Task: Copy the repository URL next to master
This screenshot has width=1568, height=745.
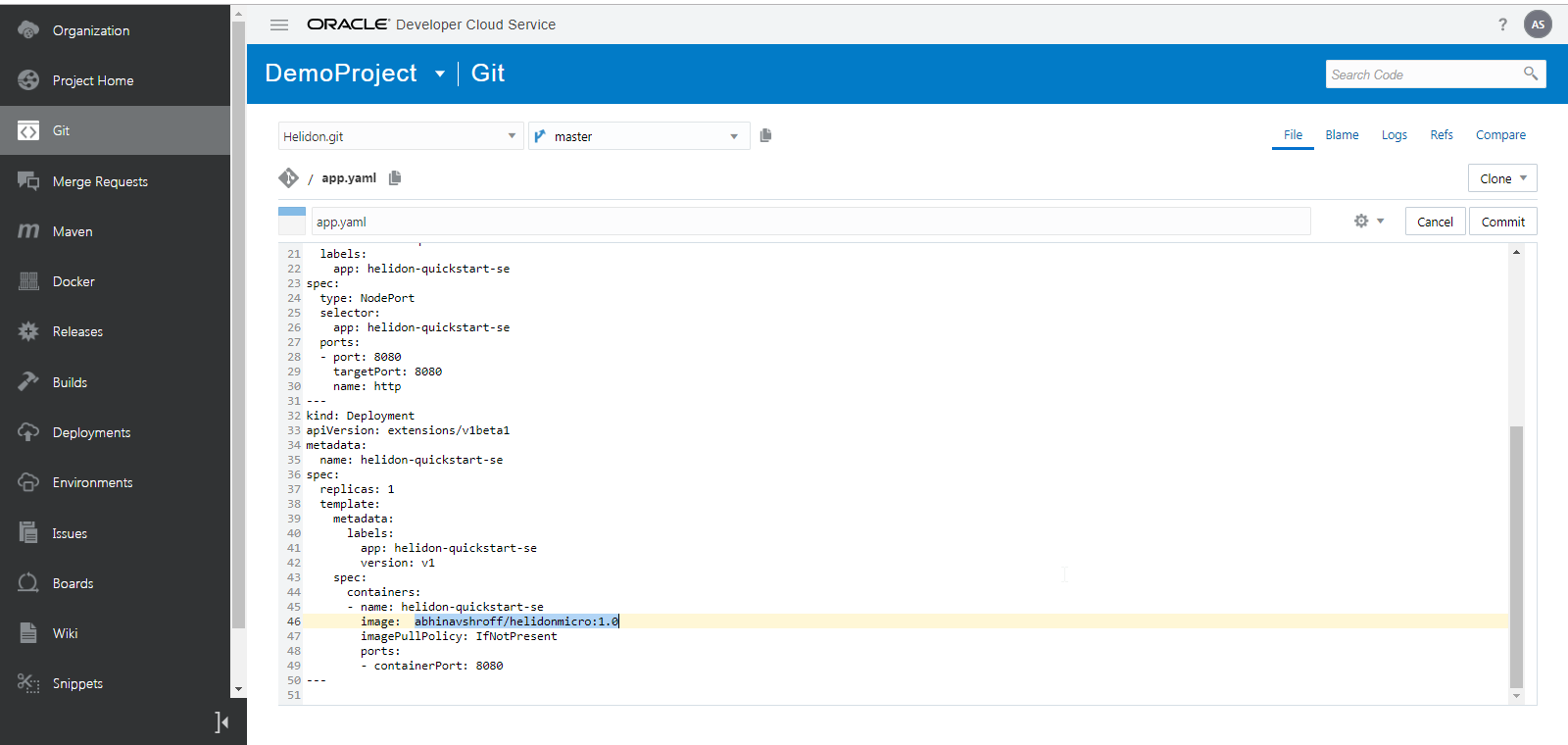Action: (x=765, y=135)
